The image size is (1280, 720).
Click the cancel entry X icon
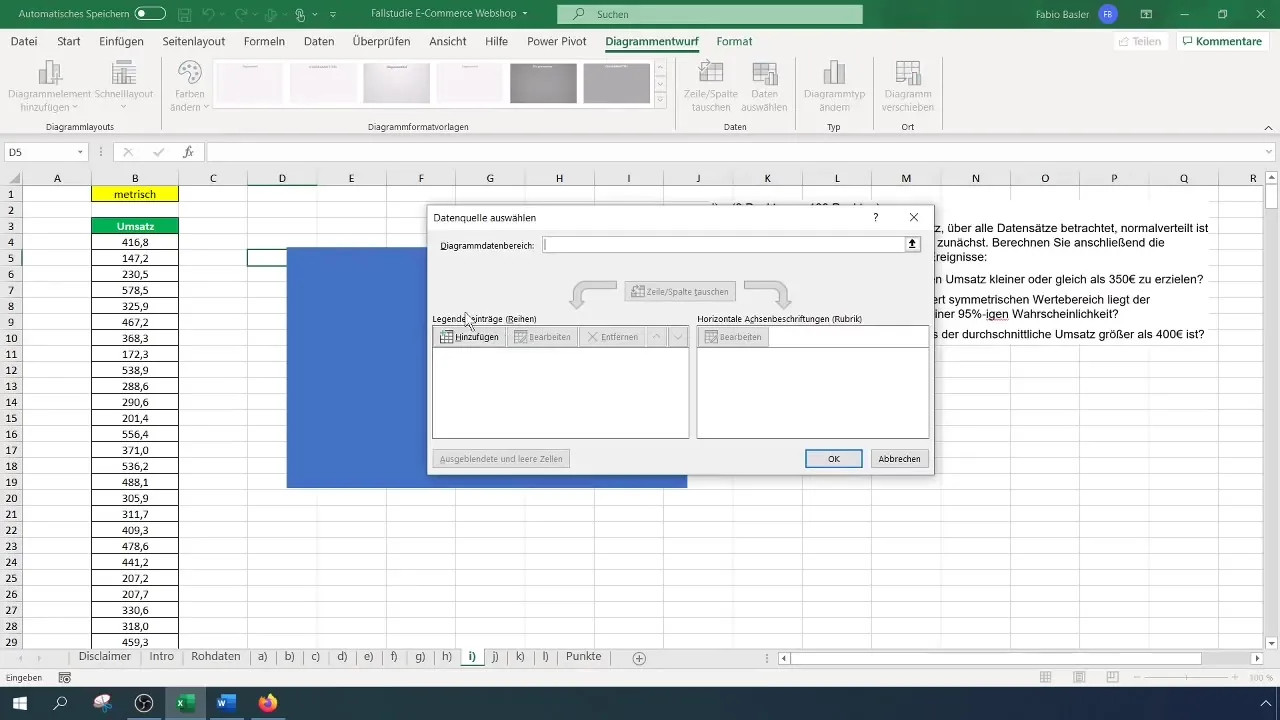pyautogui.click(x=127, y=152)
